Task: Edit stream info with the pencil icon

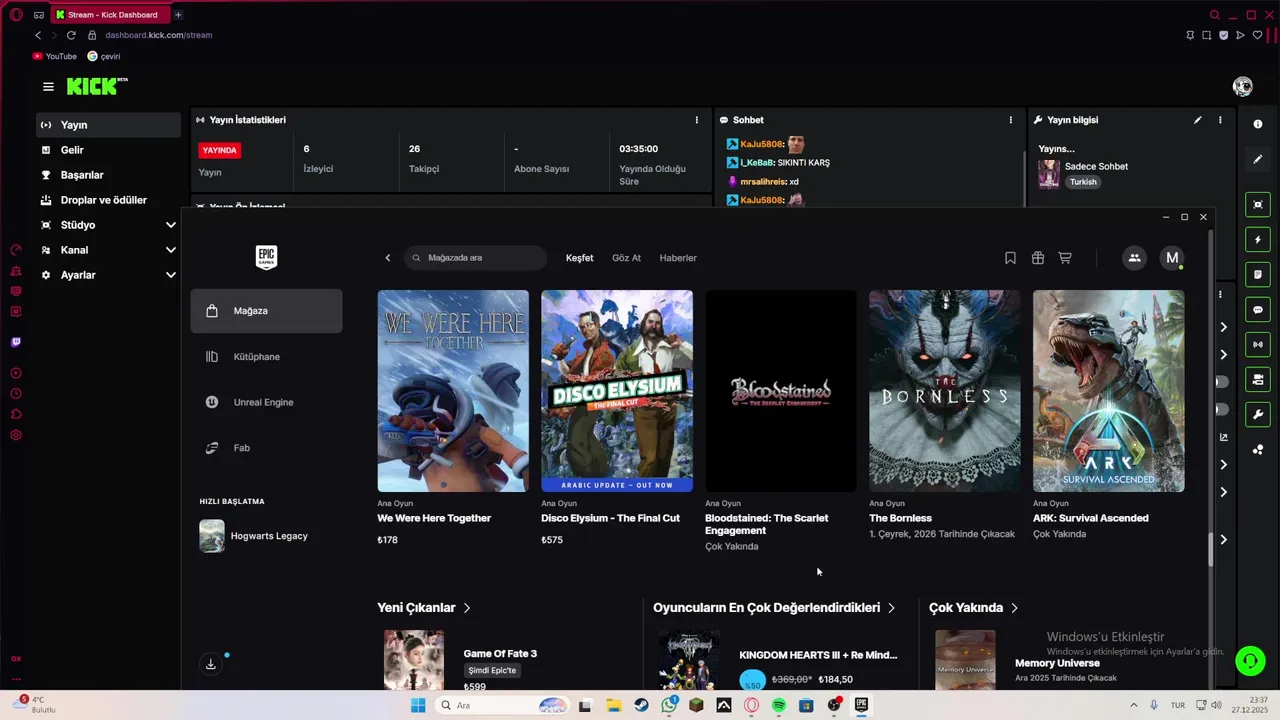Action: coord(1198,120)
